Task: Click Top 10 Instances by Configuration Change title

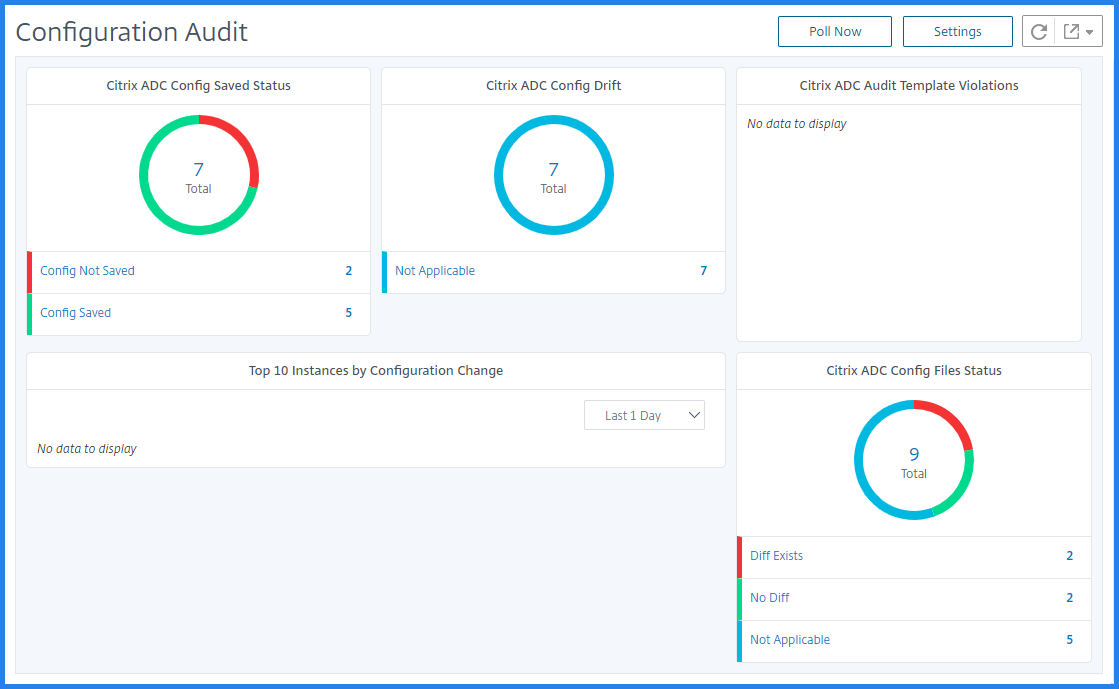Action: pyautogui.click(x=376, y=371)
